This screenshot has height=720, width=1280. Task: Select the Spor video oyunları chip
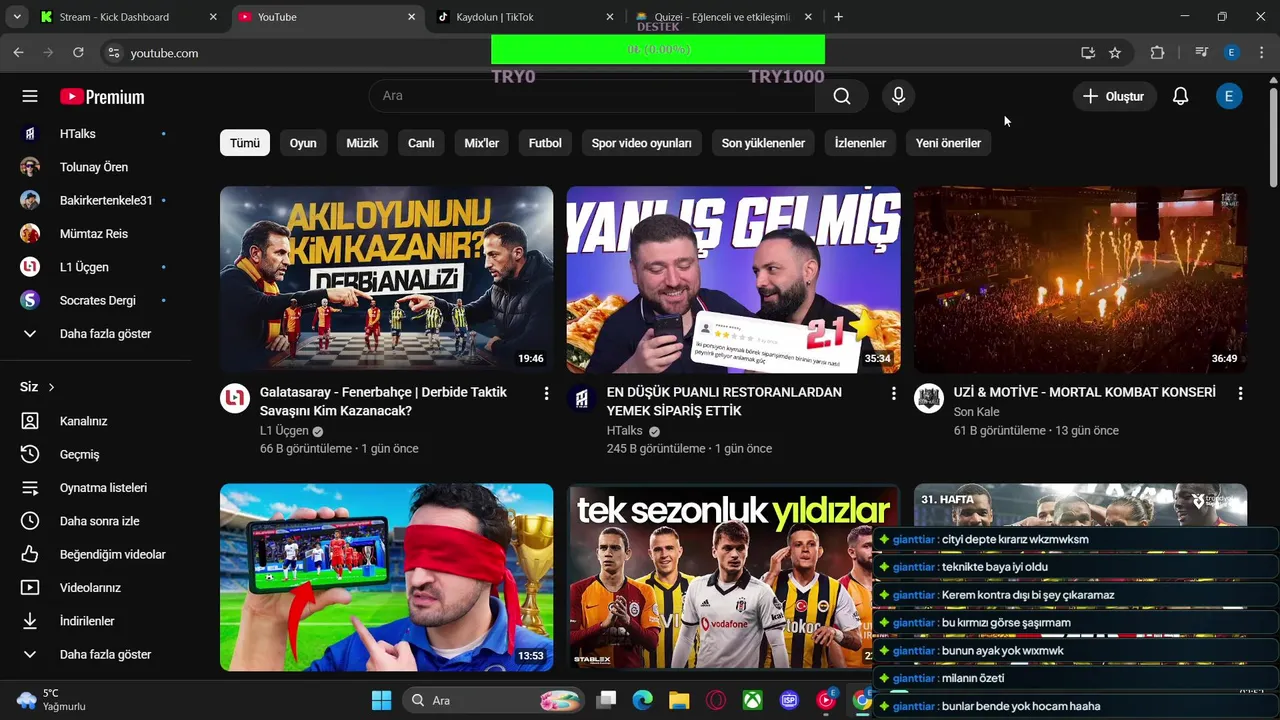tap(642, 143)
